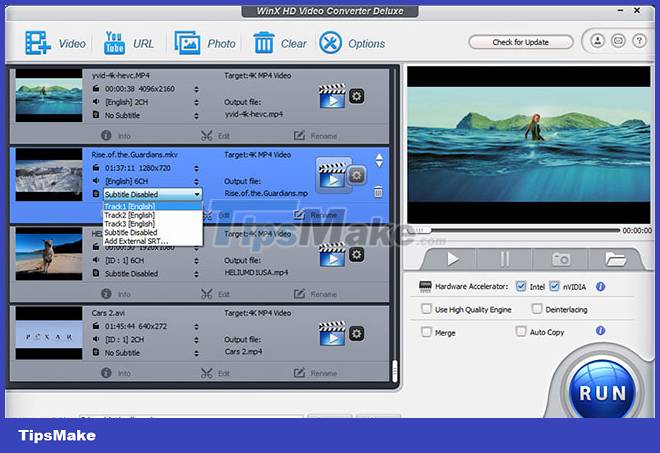The image size is (660, 453).
Task: Choose Add External SRT... option
Action: coord(153,241)
